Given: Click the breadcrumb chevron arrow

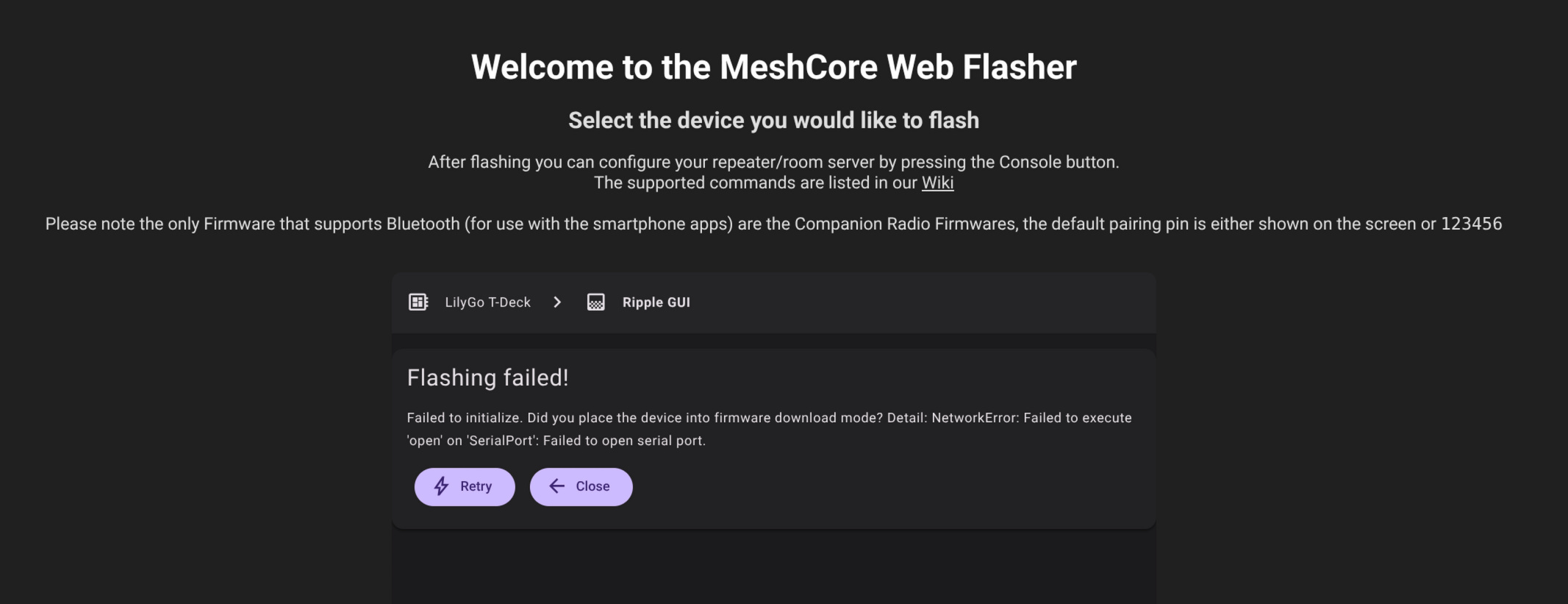Looking at the screenshot, I should (557, 302).
